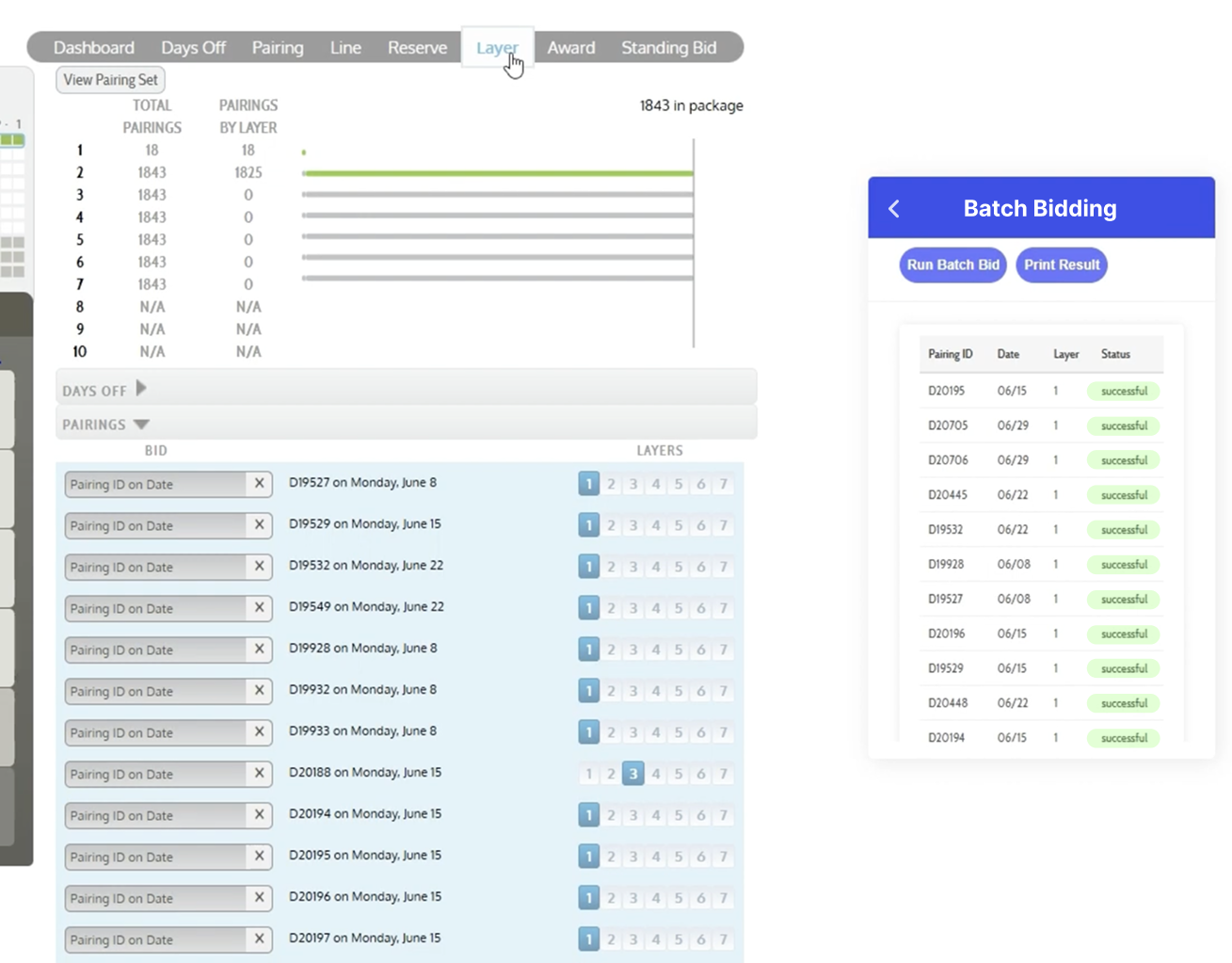This screenshot has height=963, width=1232.
Task: Remove the D20197 pairing bid with X
Action: 259,939
